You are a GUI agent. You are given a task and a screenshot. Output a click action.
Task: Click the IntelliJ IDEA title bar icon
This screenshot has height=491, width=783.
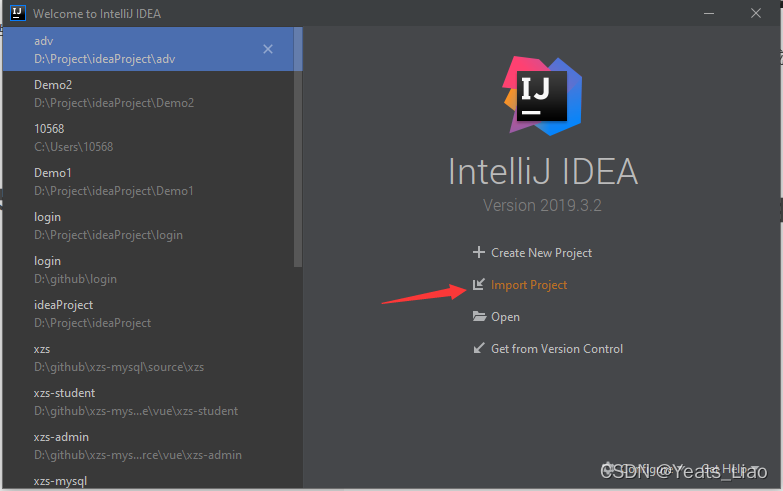click(x=17, y=13)
